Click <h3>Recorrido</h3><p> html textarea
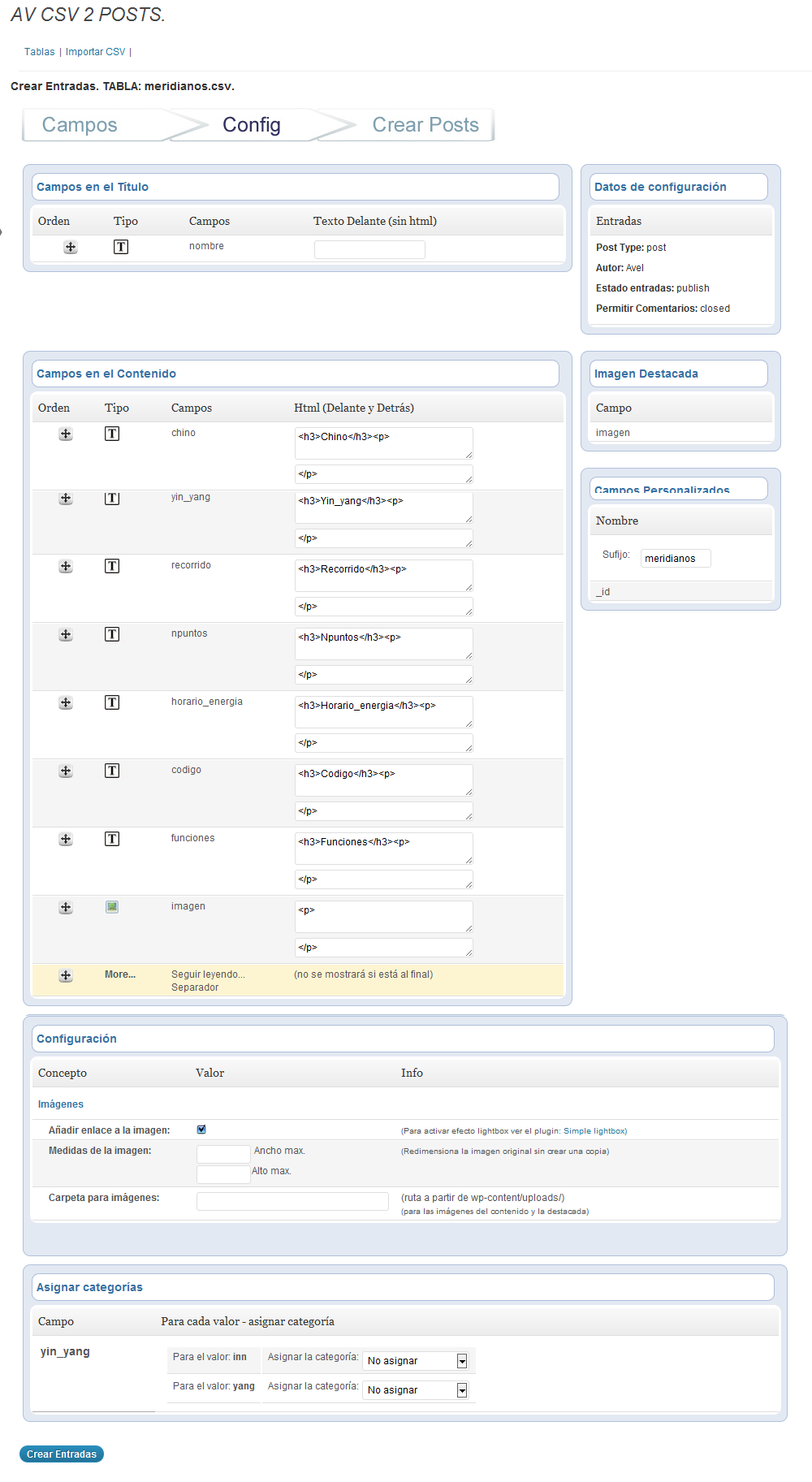The height and width of the screenshot is (1482, 812). click(384, 576)
